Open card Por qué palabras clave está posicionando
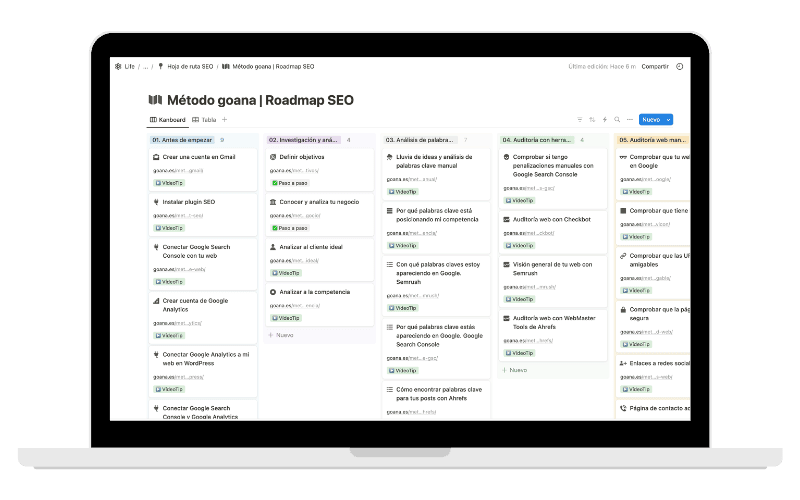This screenshot has height=500, width=800. [436, 228]
